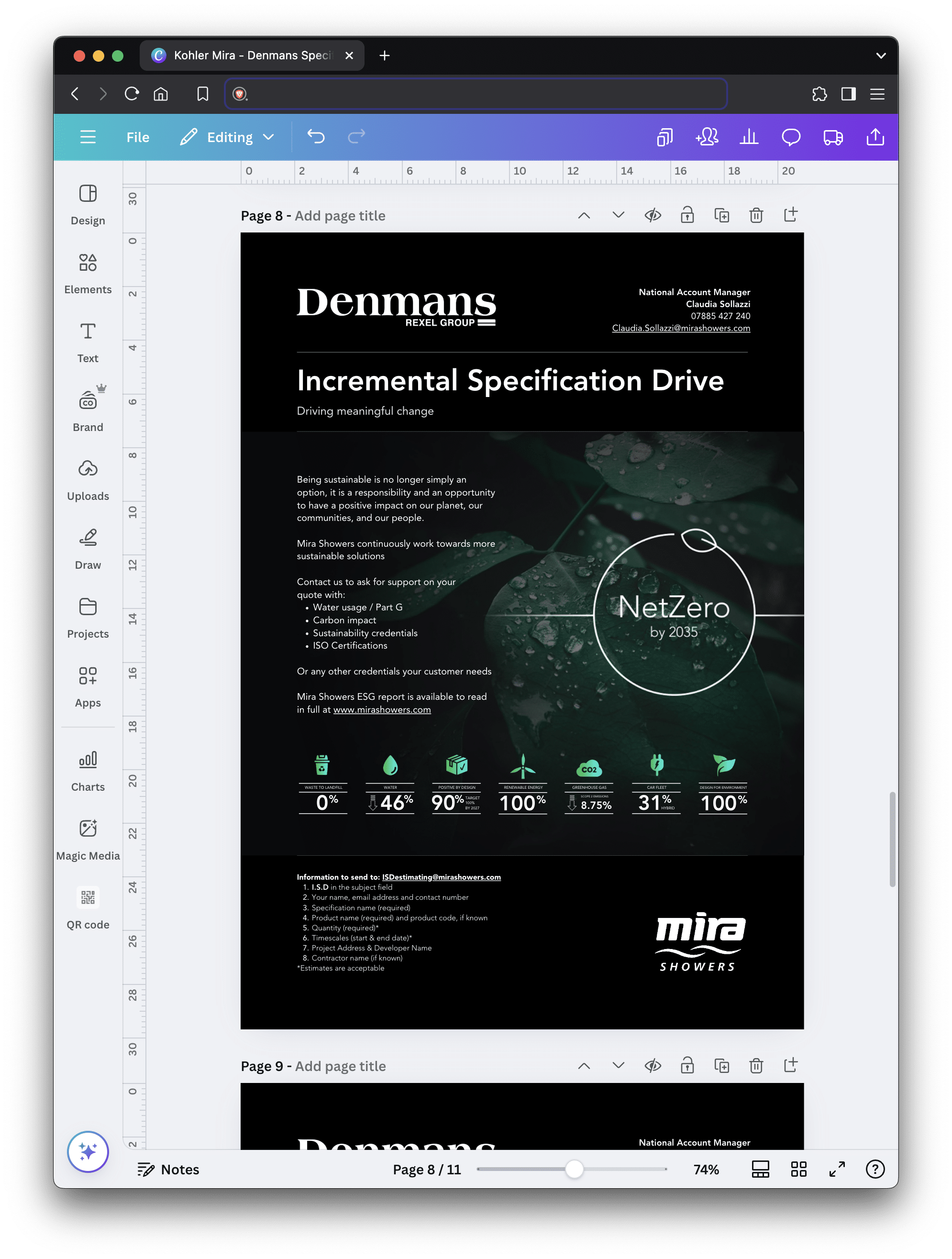The height and width of the screenshot is (1259, 952).
Task: Close the Kohler Mira tab
Action: coord(349,55)
